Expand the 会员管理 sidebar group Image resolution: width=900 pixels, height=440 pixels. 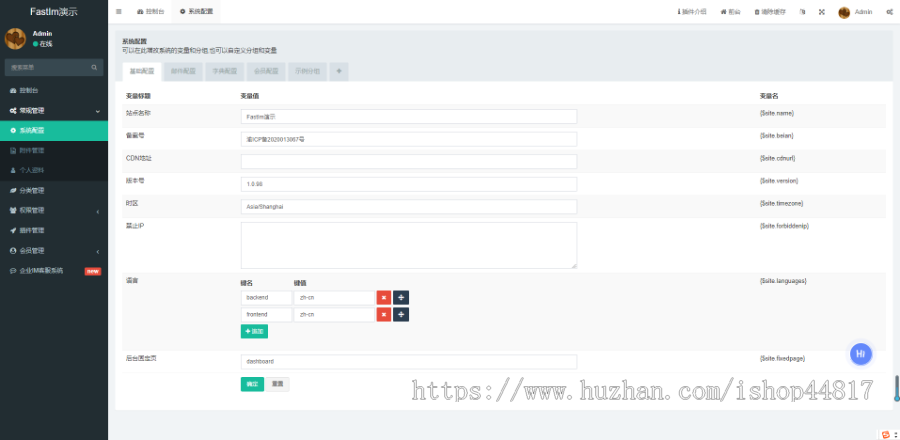coord(54,251)
